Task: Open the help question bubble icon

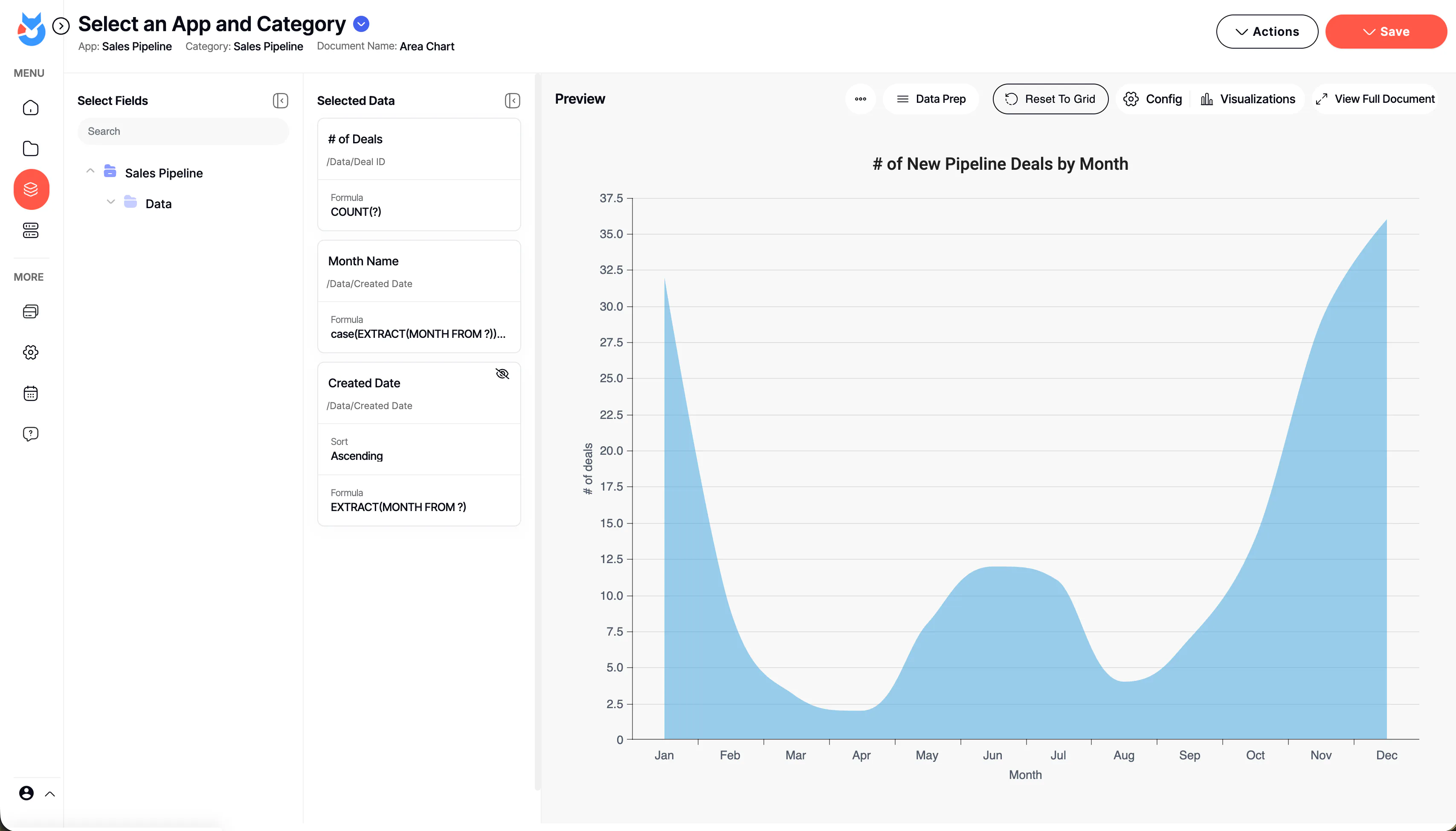Action: 31,434
